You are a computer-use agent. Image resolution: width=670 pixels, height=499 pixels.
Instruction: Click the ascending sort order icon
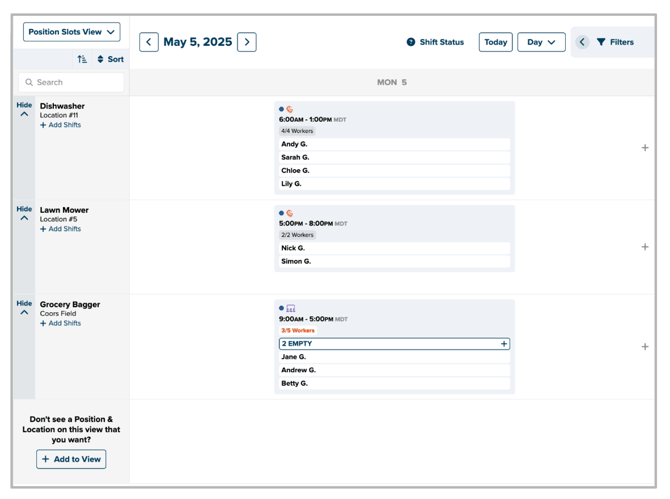tap(82, 59)
